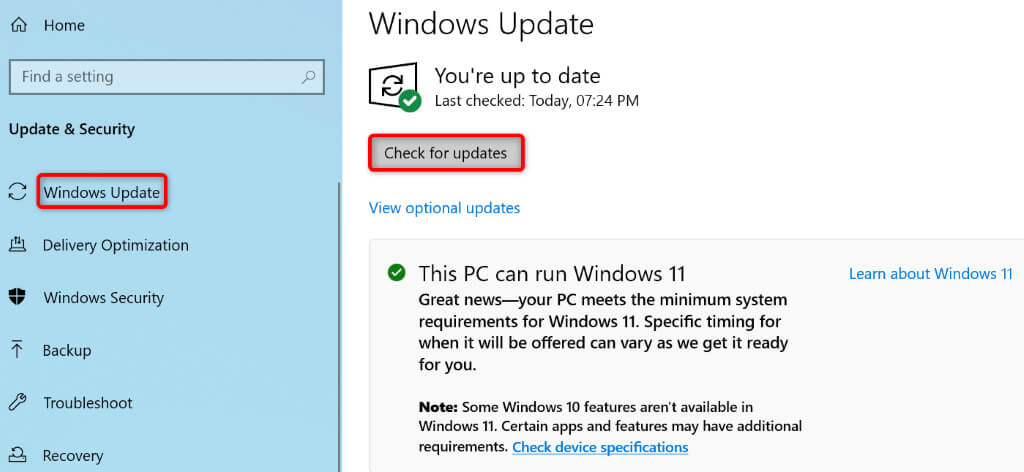Viewport: 1024px width, 472px height.
Task: Go to Delivery Optimization settings
Action: pyautogui.click(x=115, y=245)
